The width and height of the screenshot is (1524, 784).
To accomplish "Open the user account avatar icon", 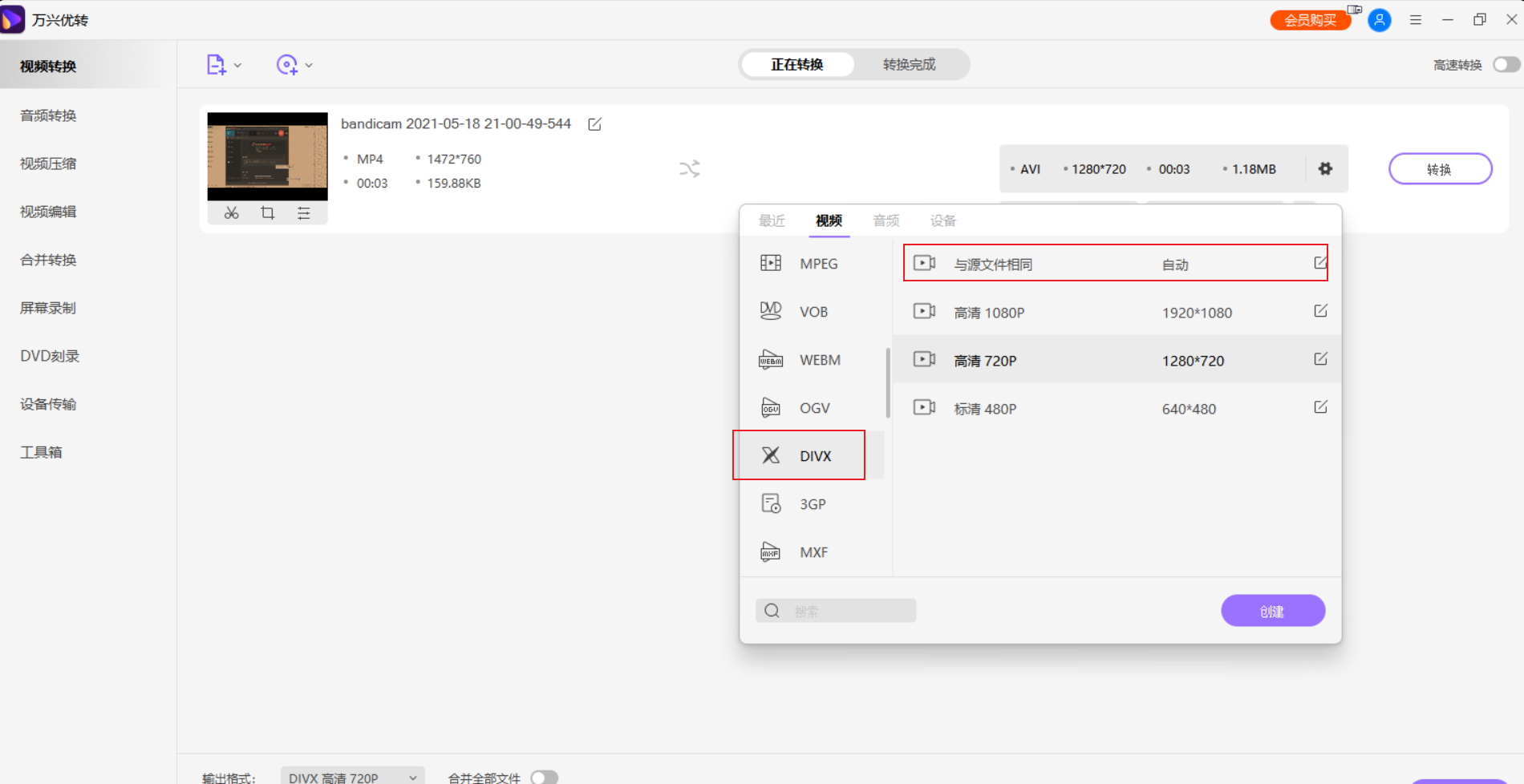I will 1379,20.
